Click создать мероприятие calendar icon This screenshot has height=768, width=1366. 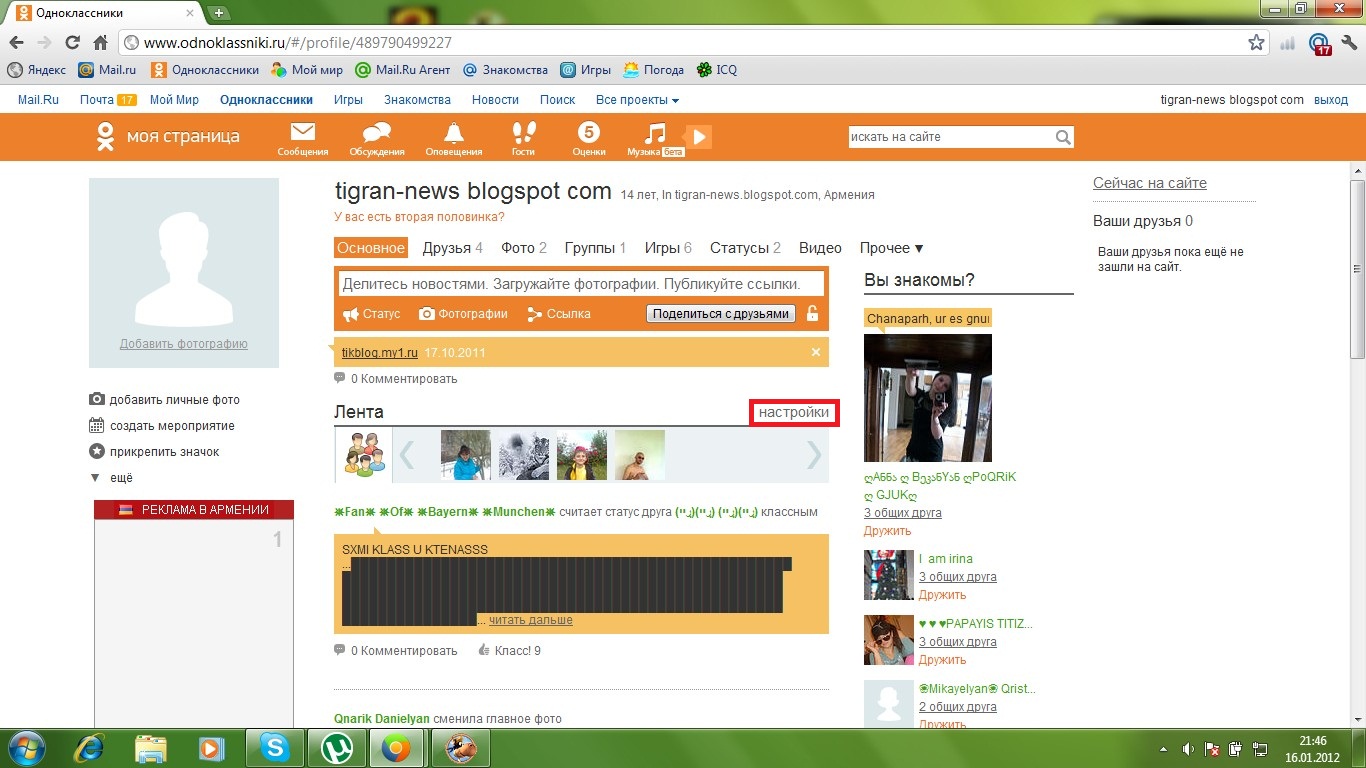click(x=97, y=425)
